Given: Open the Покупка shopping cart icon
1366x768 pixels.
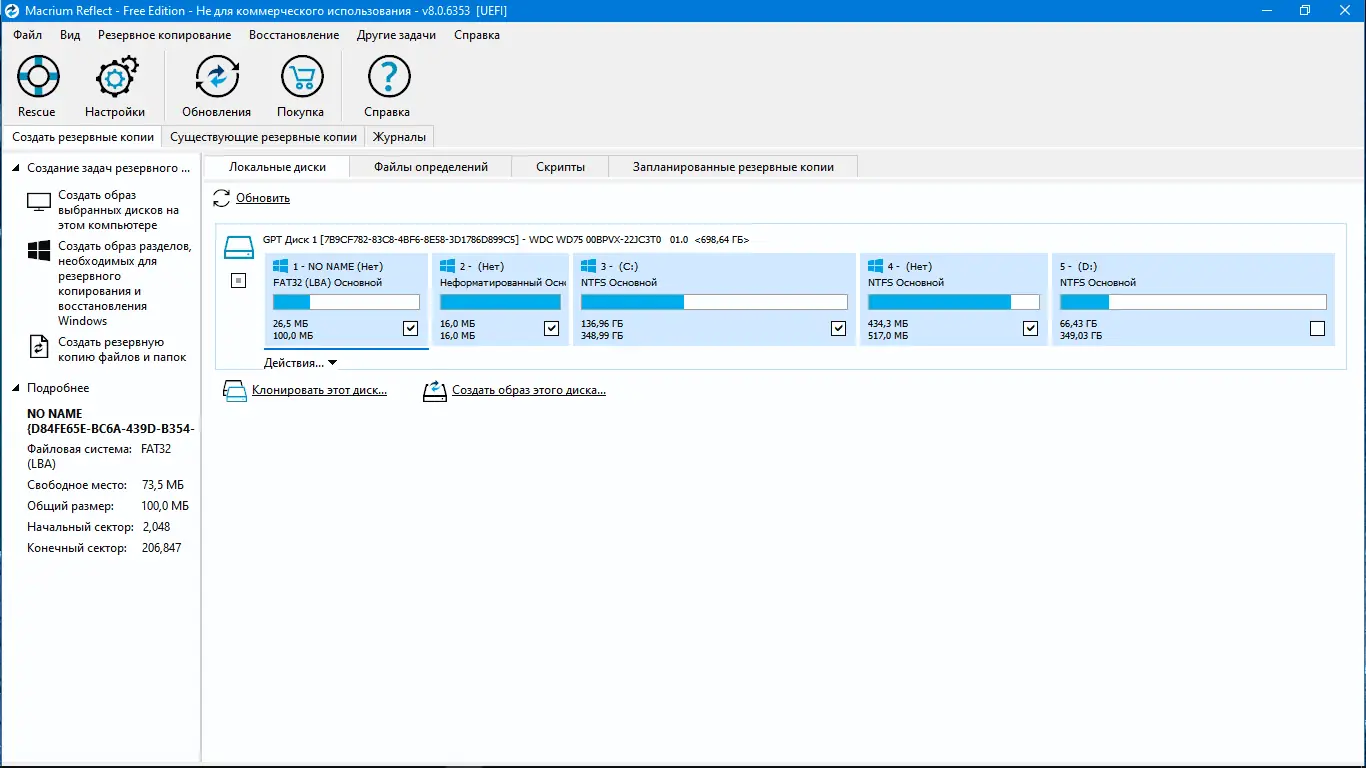Looking at the screenshot, I should point(301,77).
